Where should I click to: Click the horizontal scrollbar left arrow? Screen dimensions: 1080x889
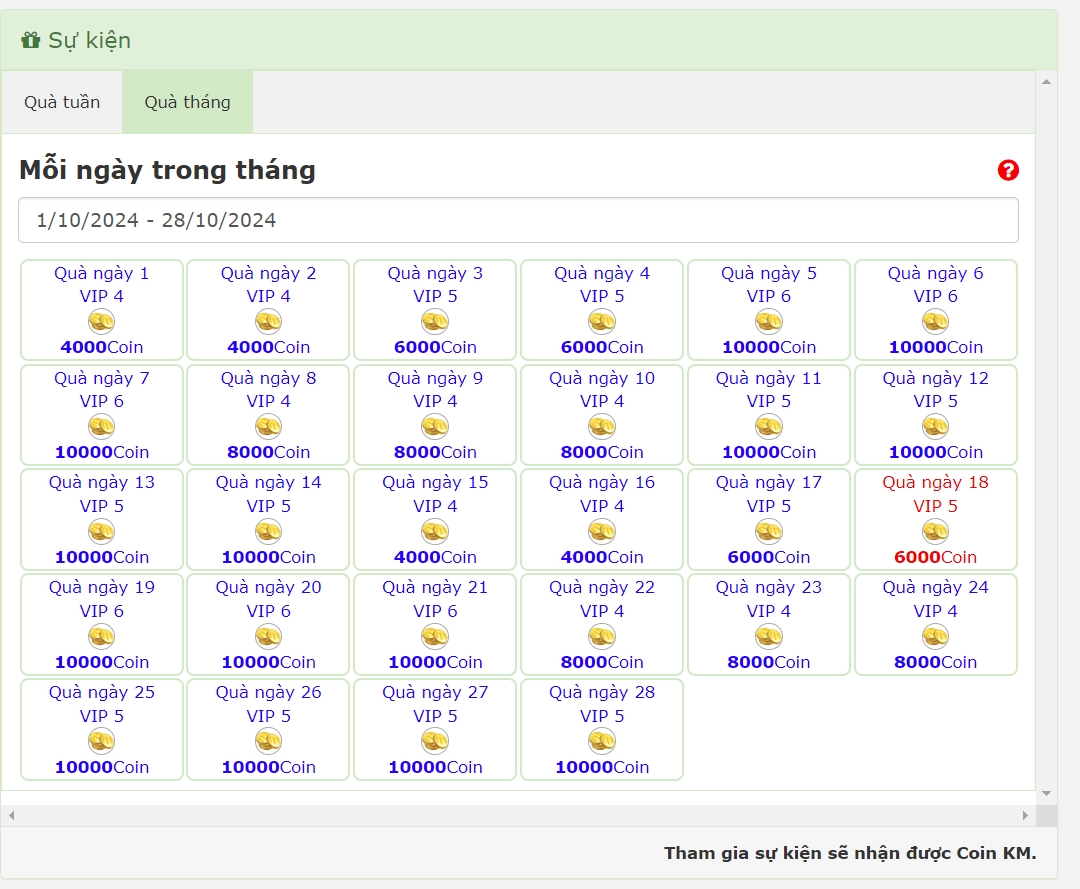pos(11,815)
